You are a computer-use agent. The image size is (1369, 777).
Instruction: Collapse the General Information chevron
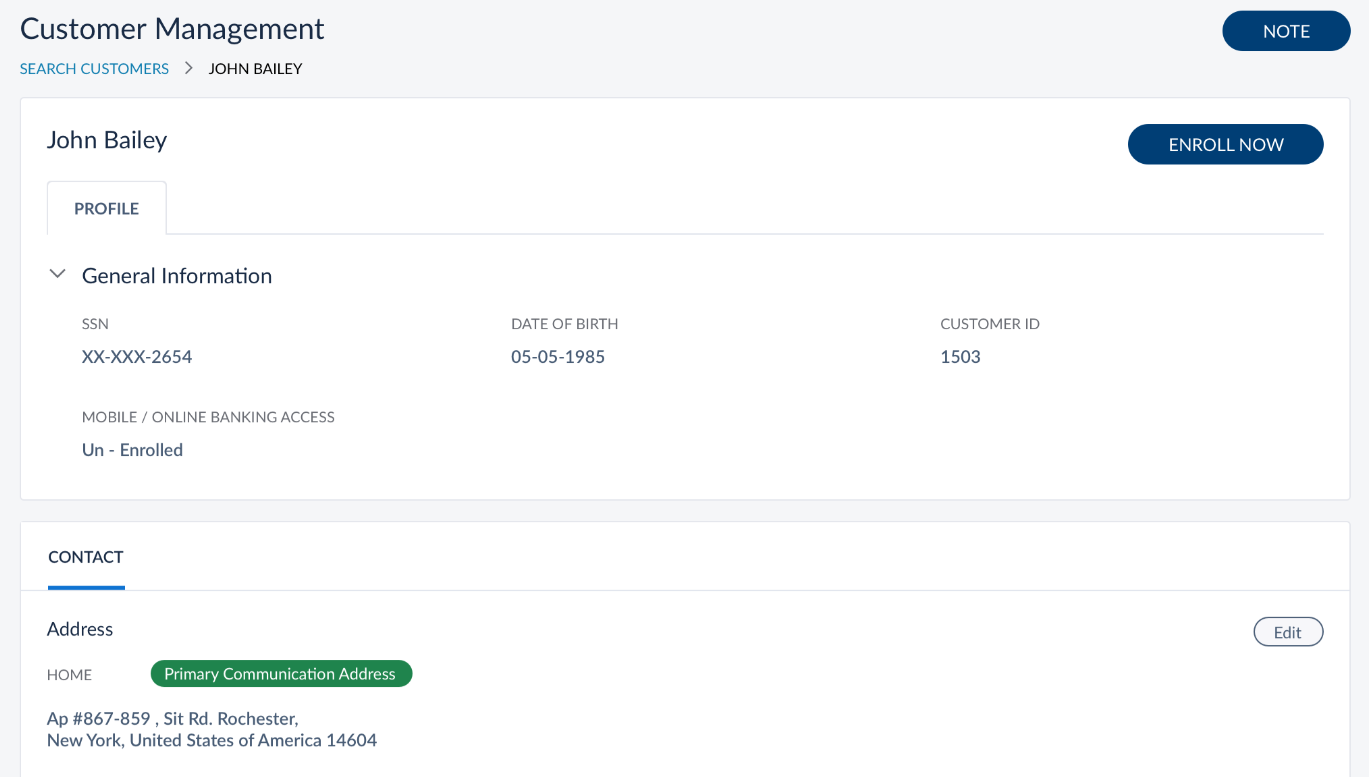pos(58,274)
